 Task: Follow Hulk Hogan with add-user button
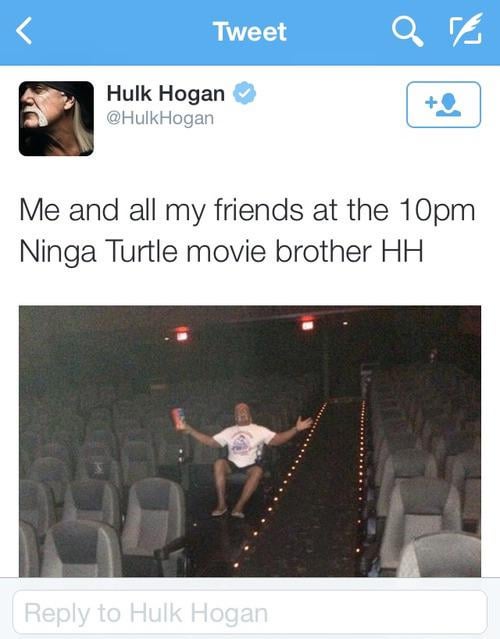[443, 105]
